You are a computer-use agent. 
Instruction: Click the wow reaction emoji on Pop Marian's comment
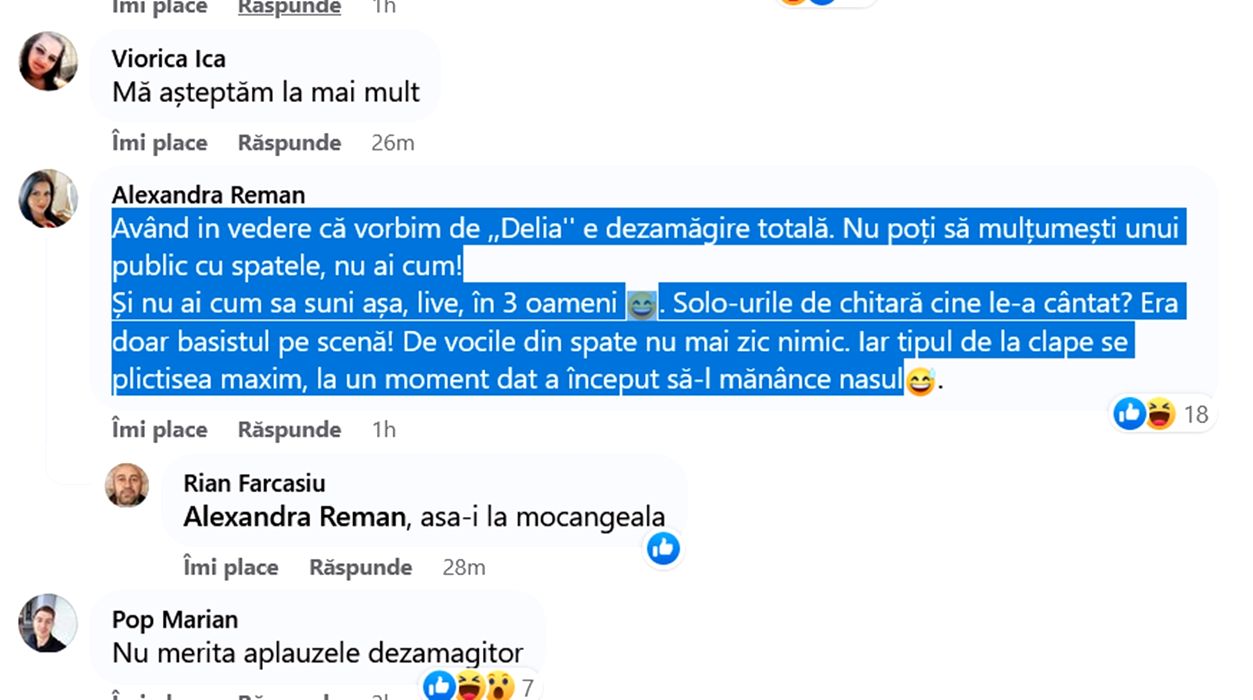(x=499, y=686)
